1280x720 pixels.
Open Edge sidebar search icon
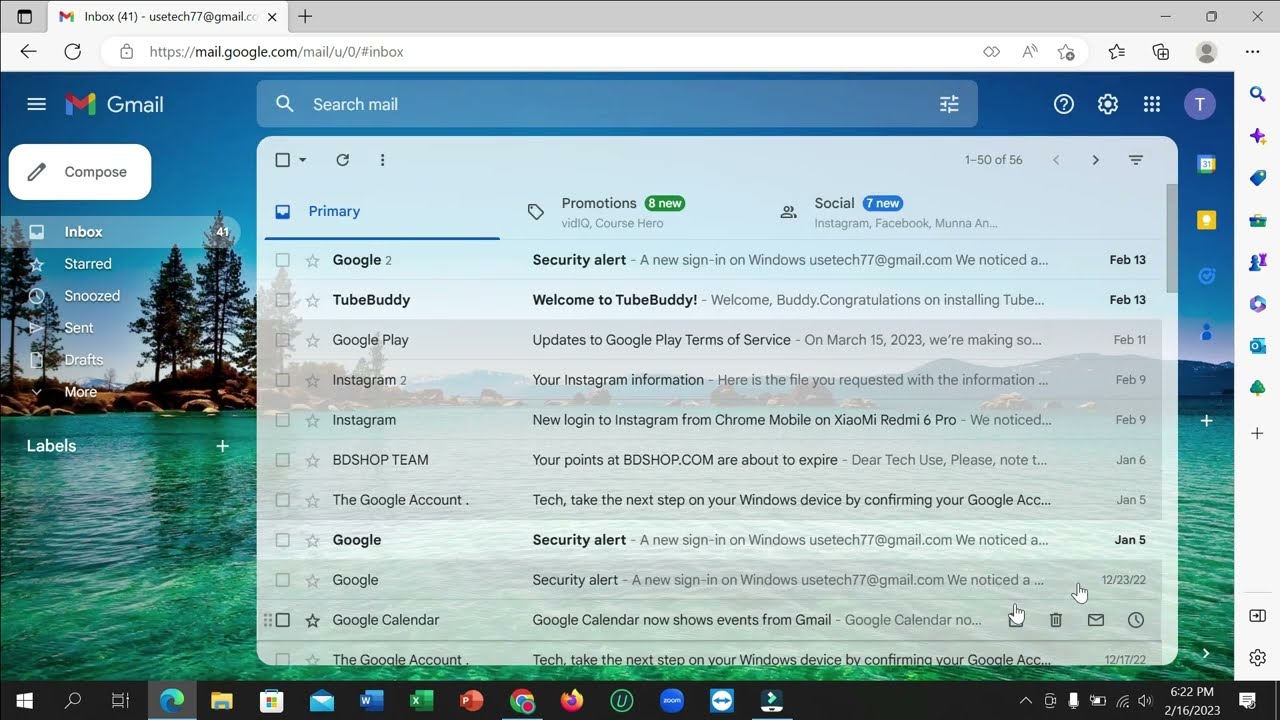click(1258, 94)
